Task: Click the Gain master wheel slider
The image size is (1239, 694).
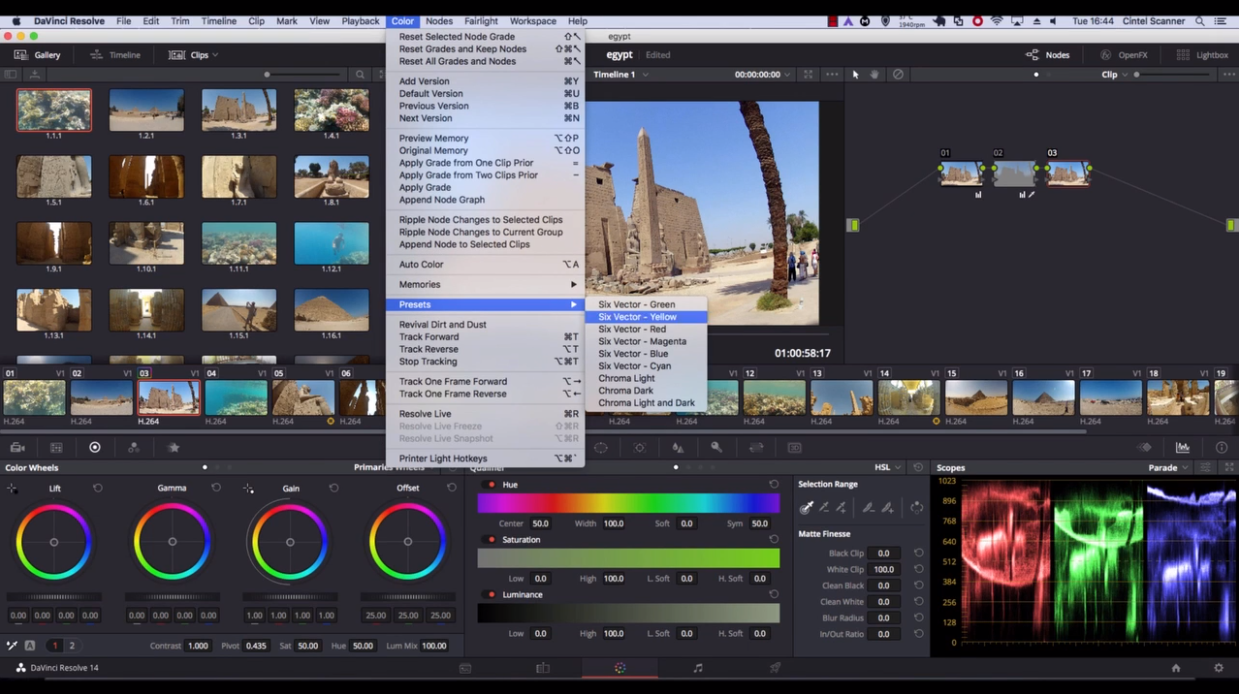Action: (x=290, y=597)
